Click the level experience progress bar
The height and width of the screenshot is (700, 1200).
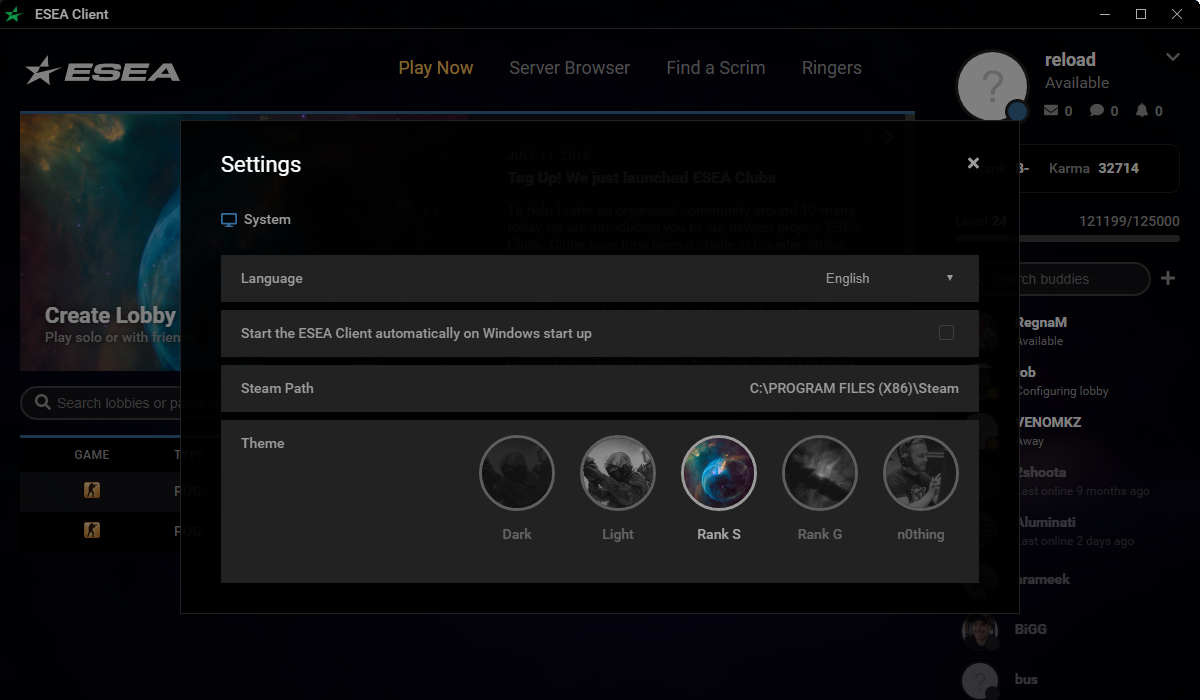tap(1068, 238)
